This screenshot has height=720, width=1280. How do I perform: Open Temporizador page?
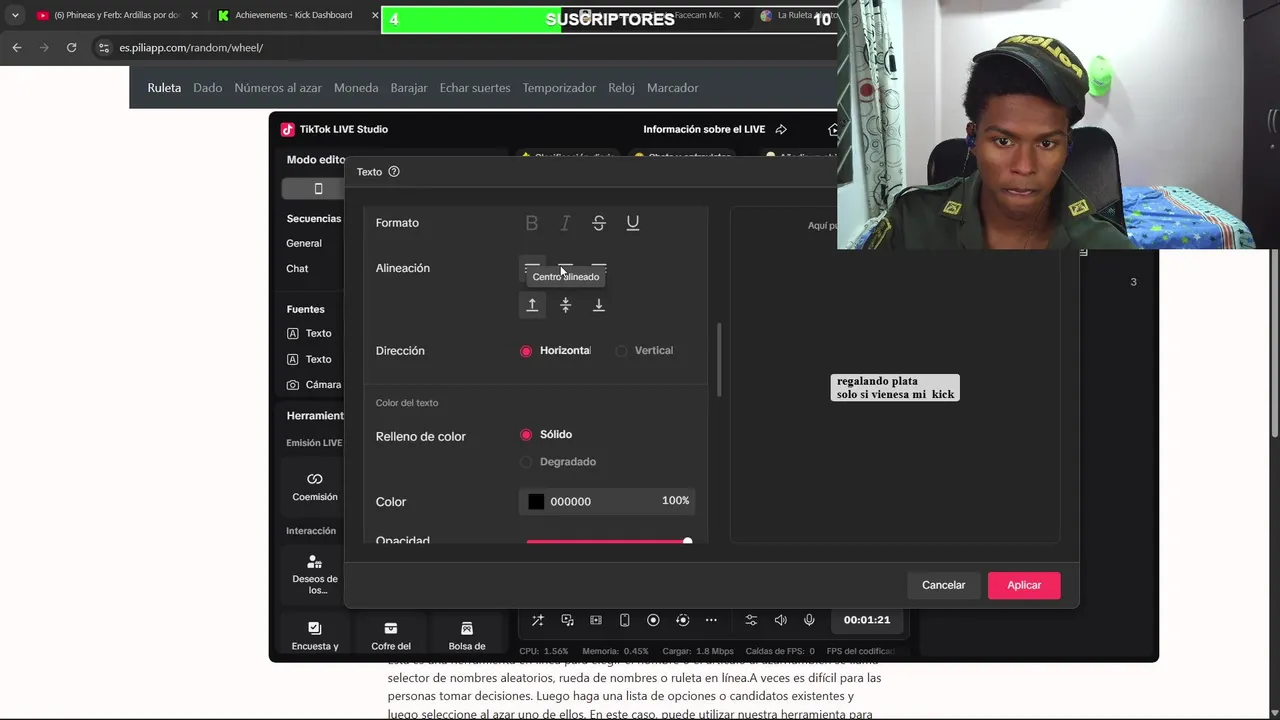(559, 88)
